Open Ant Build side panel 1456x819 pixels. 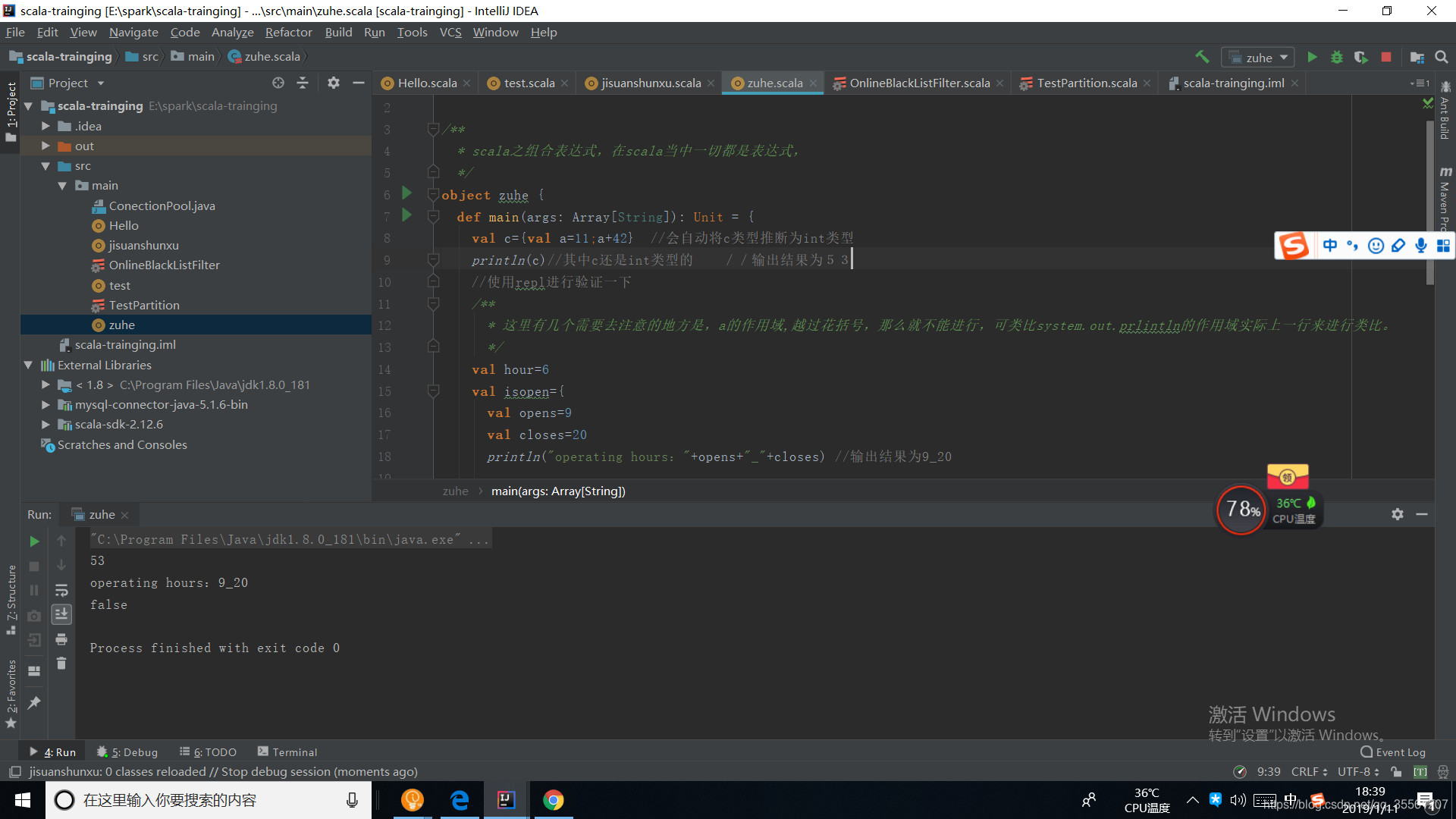[x=1445, y=111]
